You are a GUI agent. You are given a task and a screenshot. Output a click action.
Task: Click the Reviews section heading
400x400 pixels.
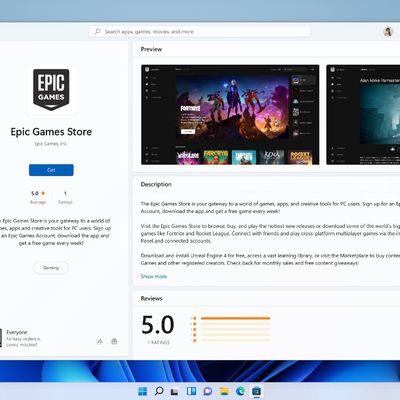[x=151, y=299]
